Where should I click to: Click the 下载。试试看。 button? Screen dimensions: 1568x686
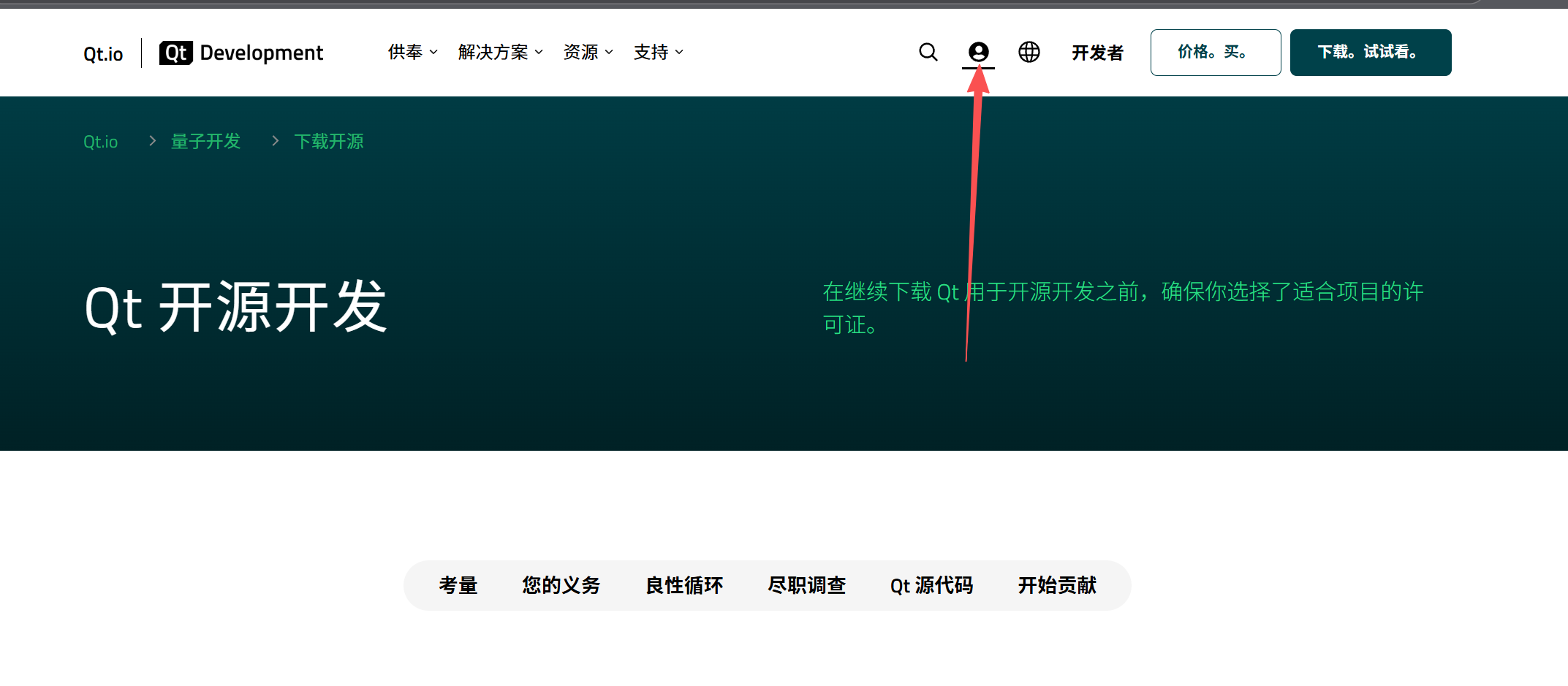tap(1370, 52)
